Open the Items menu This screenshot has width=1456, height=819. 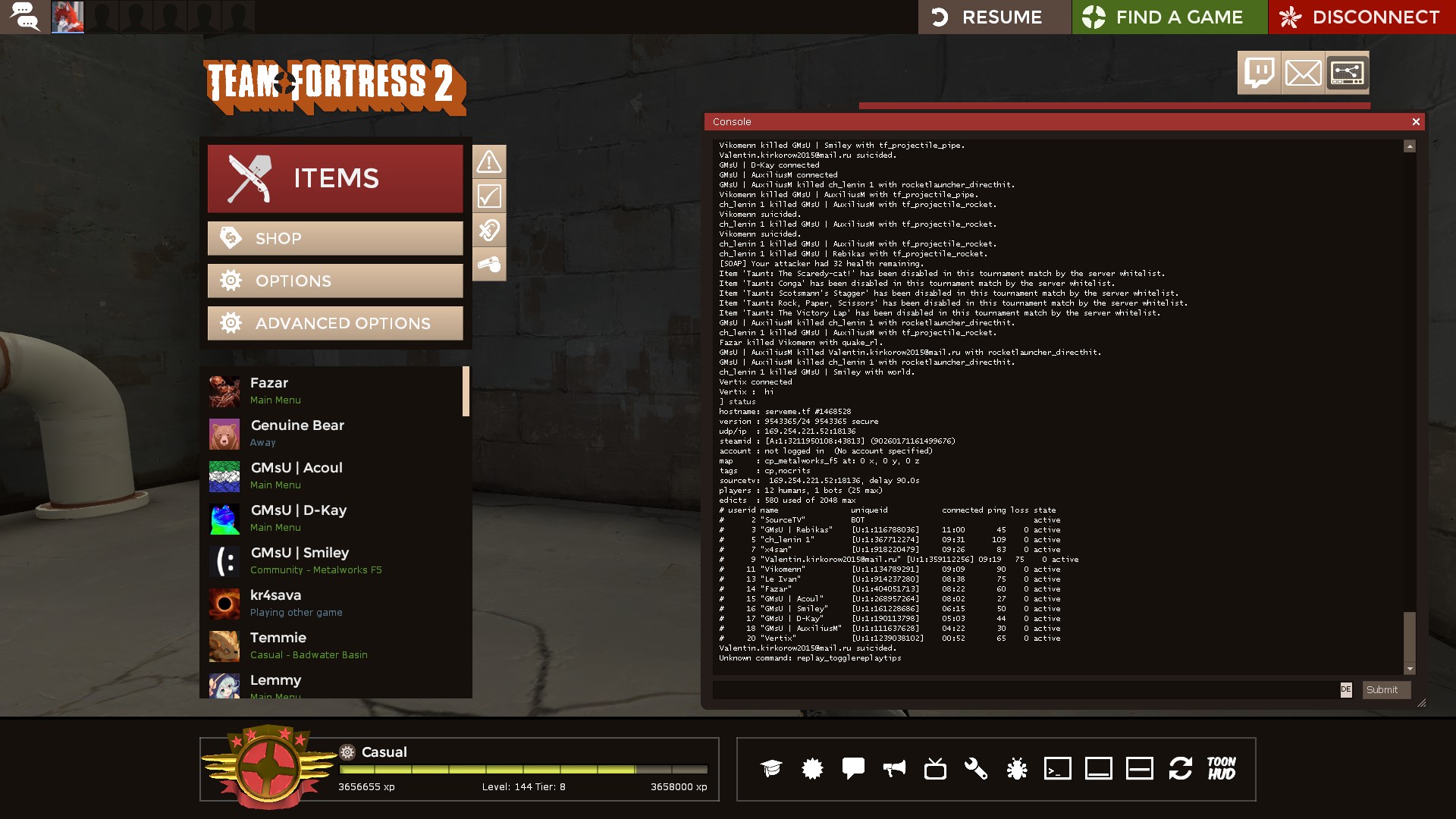pyautogui.click(x=335, y=179)
